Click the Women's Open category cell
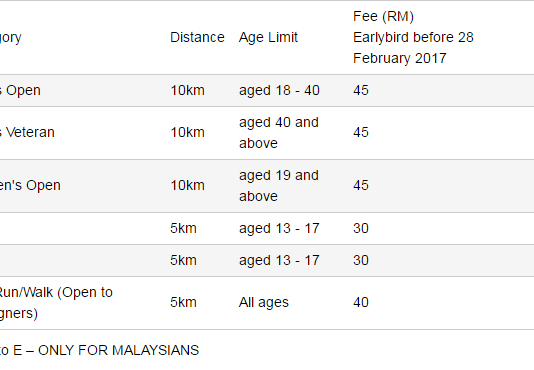The image size is (534, 370). pyautogui.click(x=30, y=185)
